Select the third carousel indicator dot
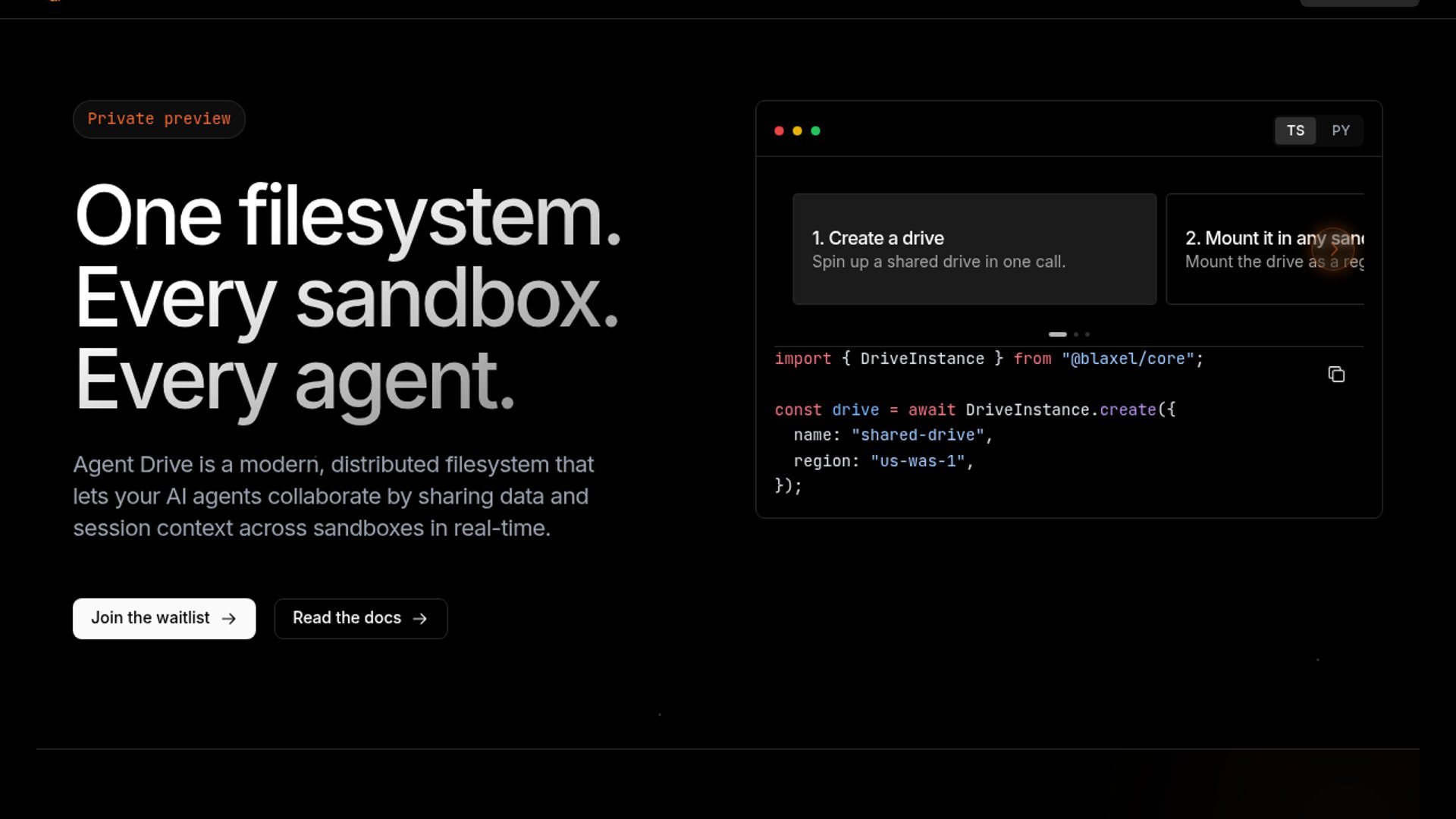 [x=1087, y=334]
